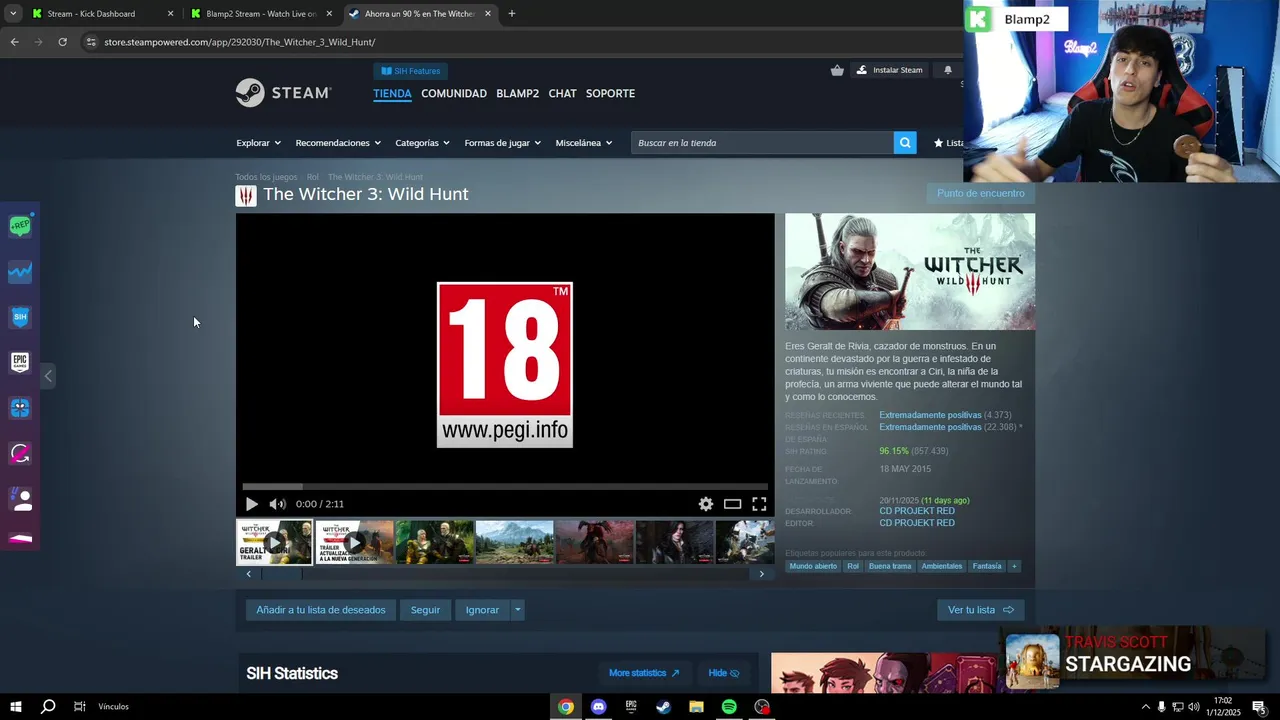Select the next-gen update trailer thumbnail

tap(354, 542)
